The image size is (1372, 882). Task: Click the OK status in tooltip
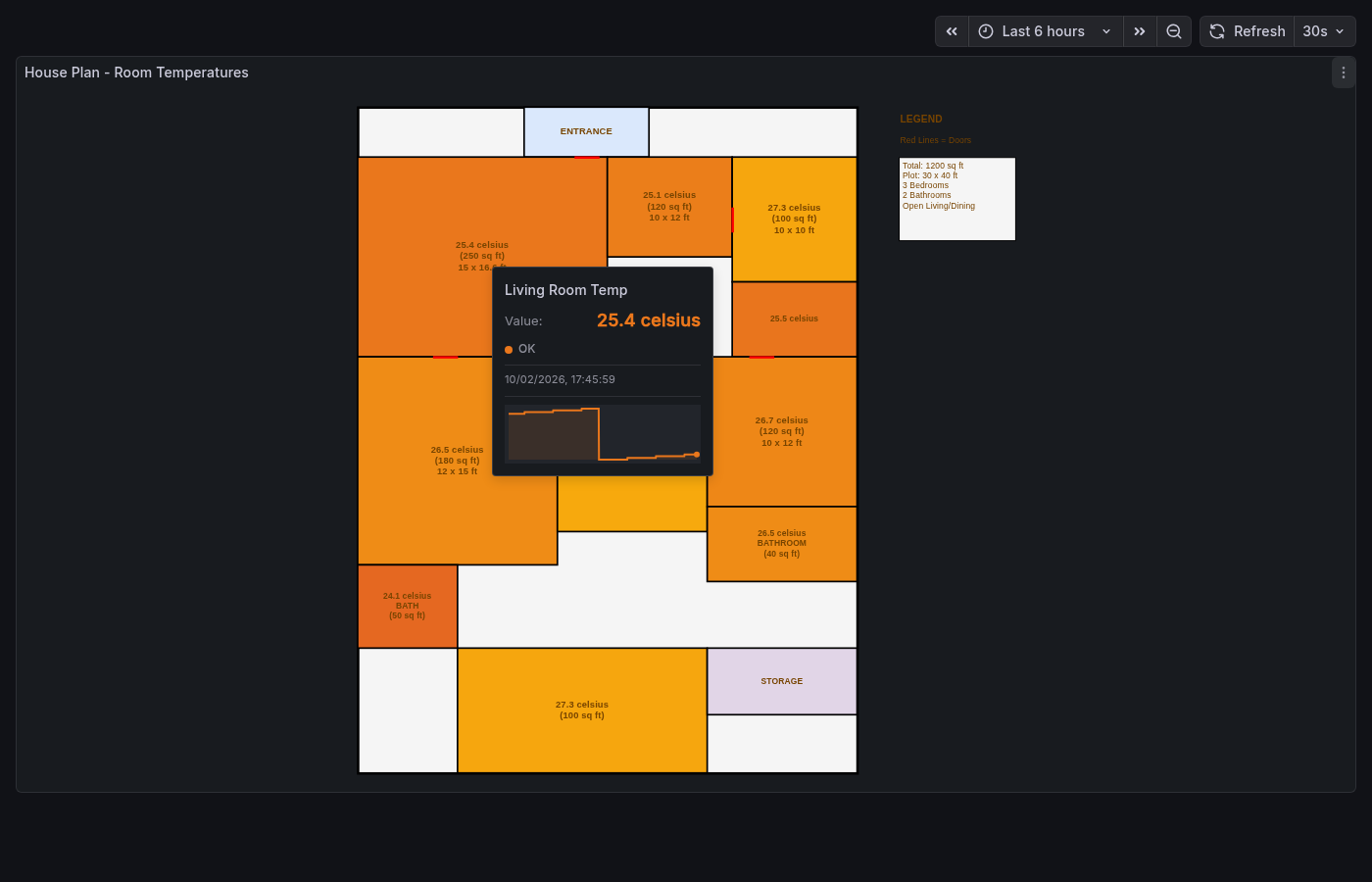point(520,349)
